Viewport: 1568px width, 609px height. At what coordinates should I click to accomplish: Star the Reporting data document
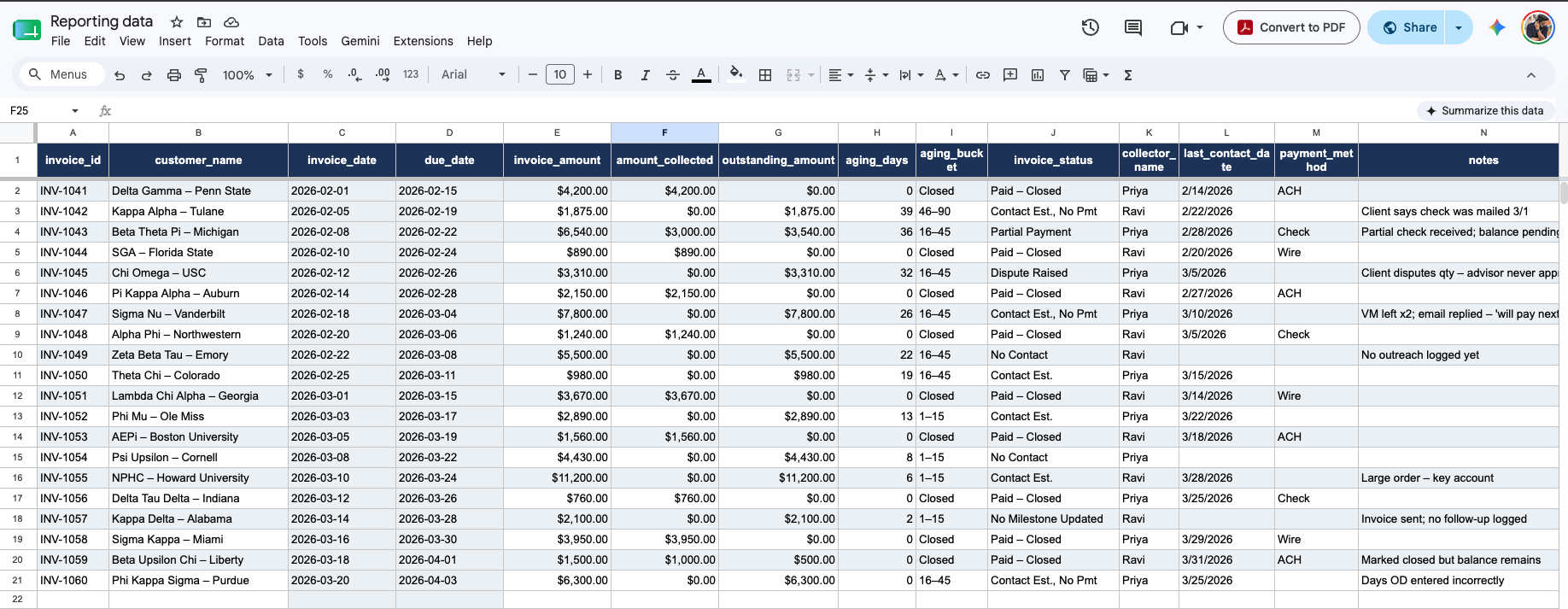[x=177, y=22]
